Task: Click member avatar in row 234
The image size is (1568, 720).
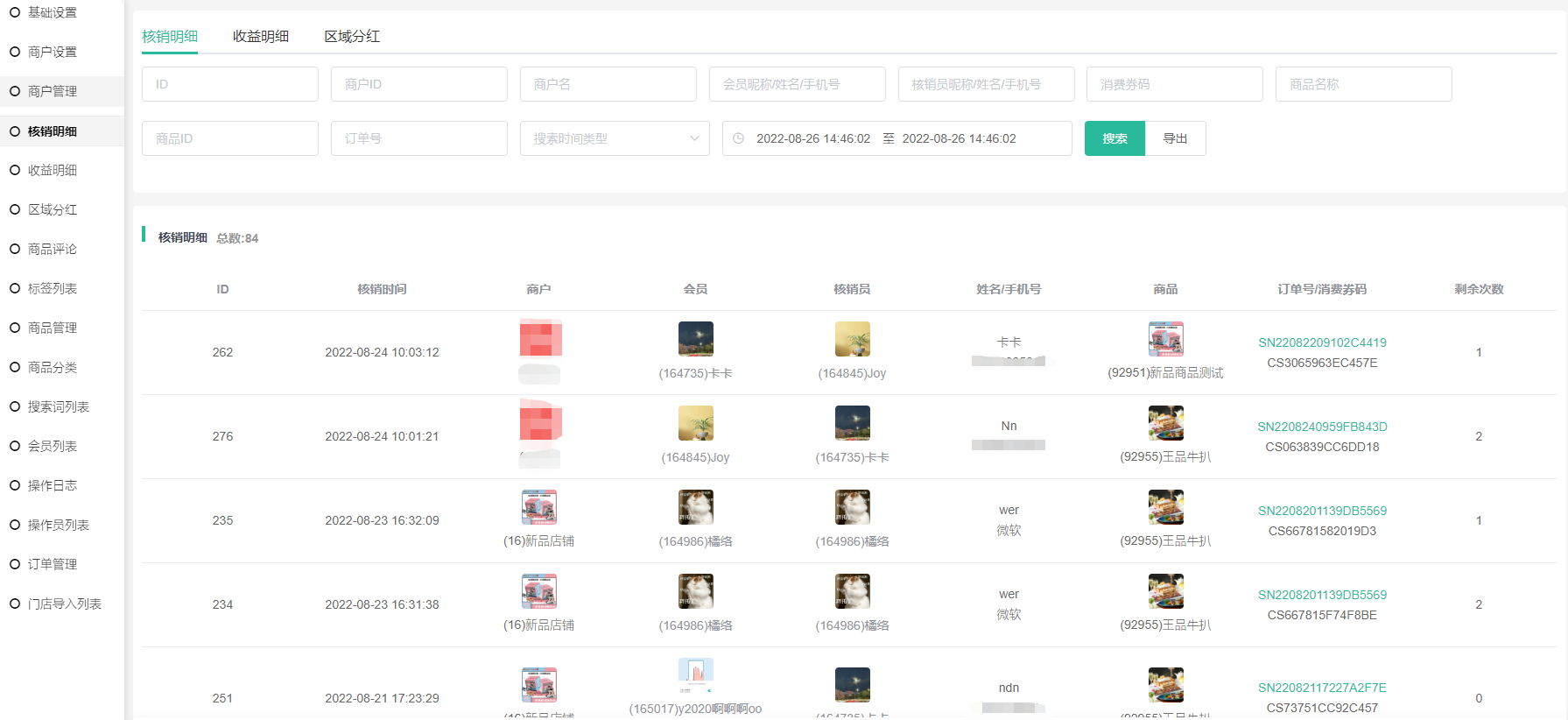Action: click(695, 591)
